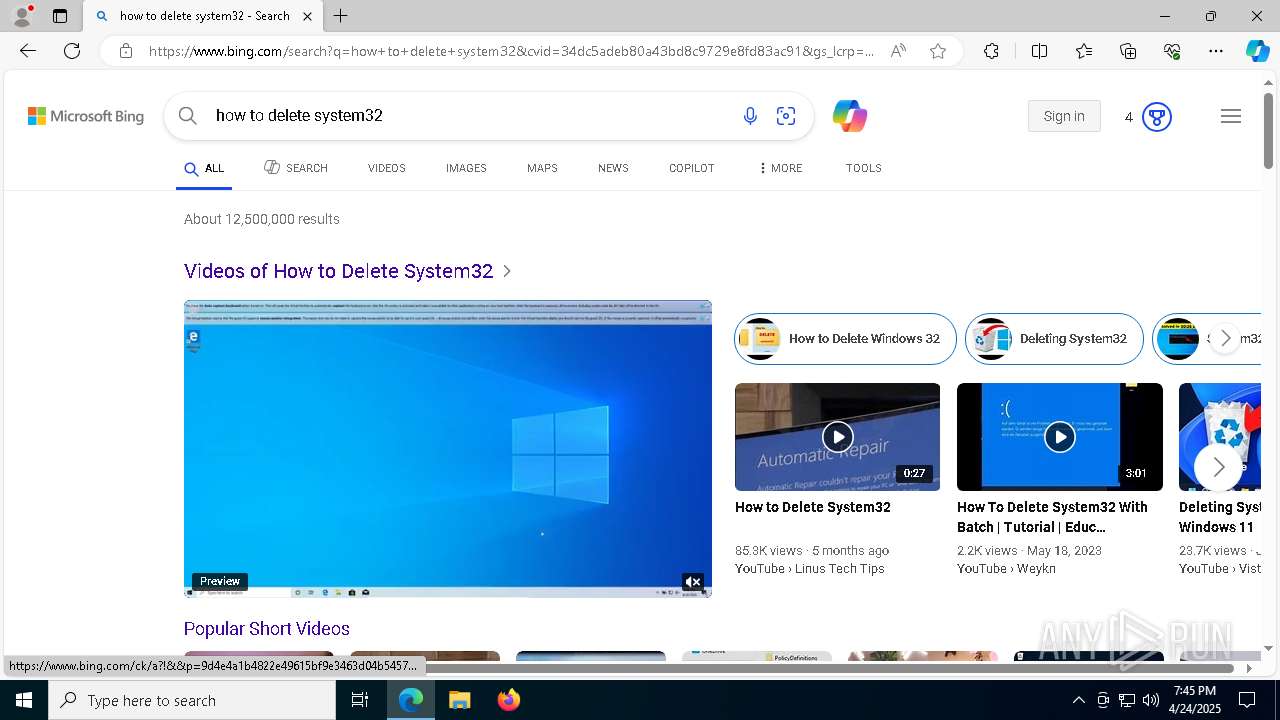Open 'Videos of How to Delete System32' heading
Viewport: 1280px width, 720px height.
pyautogui.click(x=338, y=271)
